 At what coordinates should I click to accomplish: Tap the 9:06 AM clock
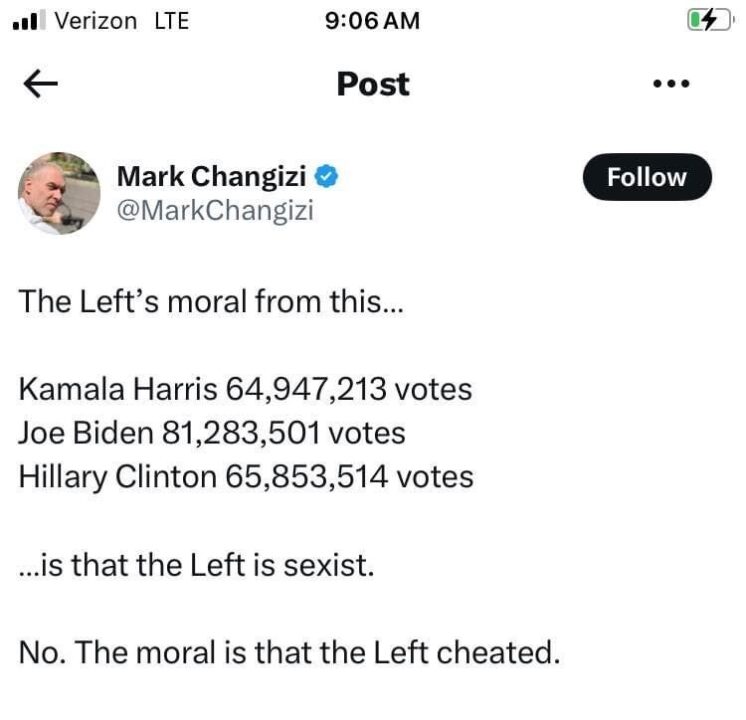coord(372,20)
